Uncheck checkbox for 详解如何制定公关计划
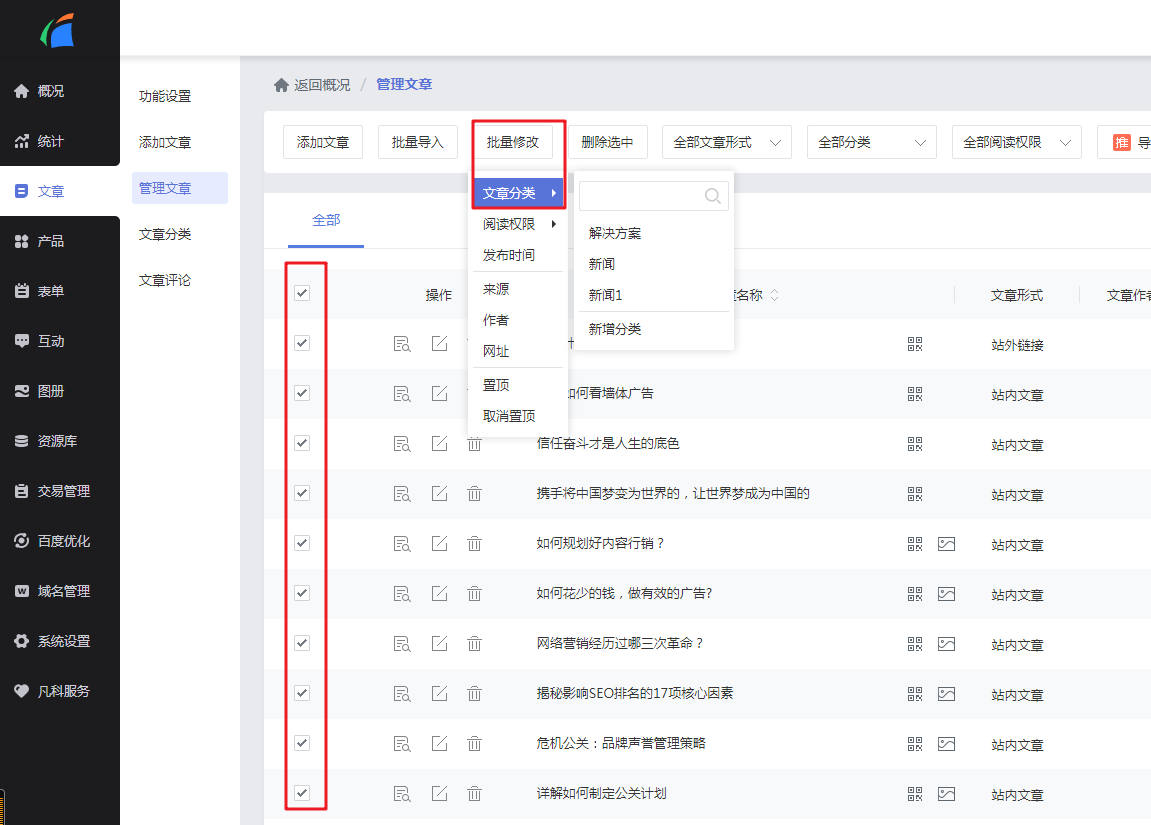 (302, 793)
